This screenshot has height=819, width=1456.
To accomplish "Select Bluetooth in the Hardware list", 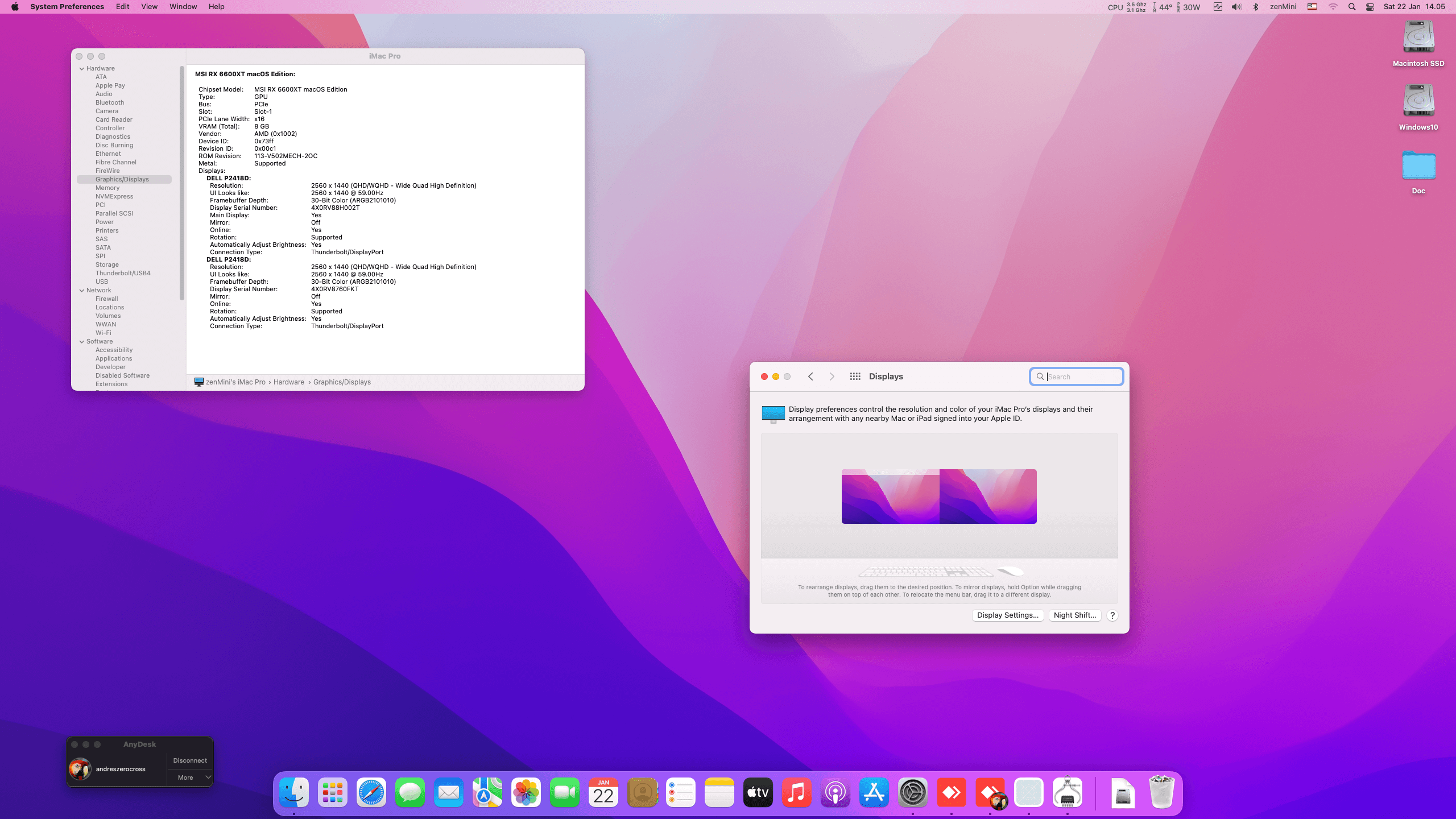I will 110,103.
